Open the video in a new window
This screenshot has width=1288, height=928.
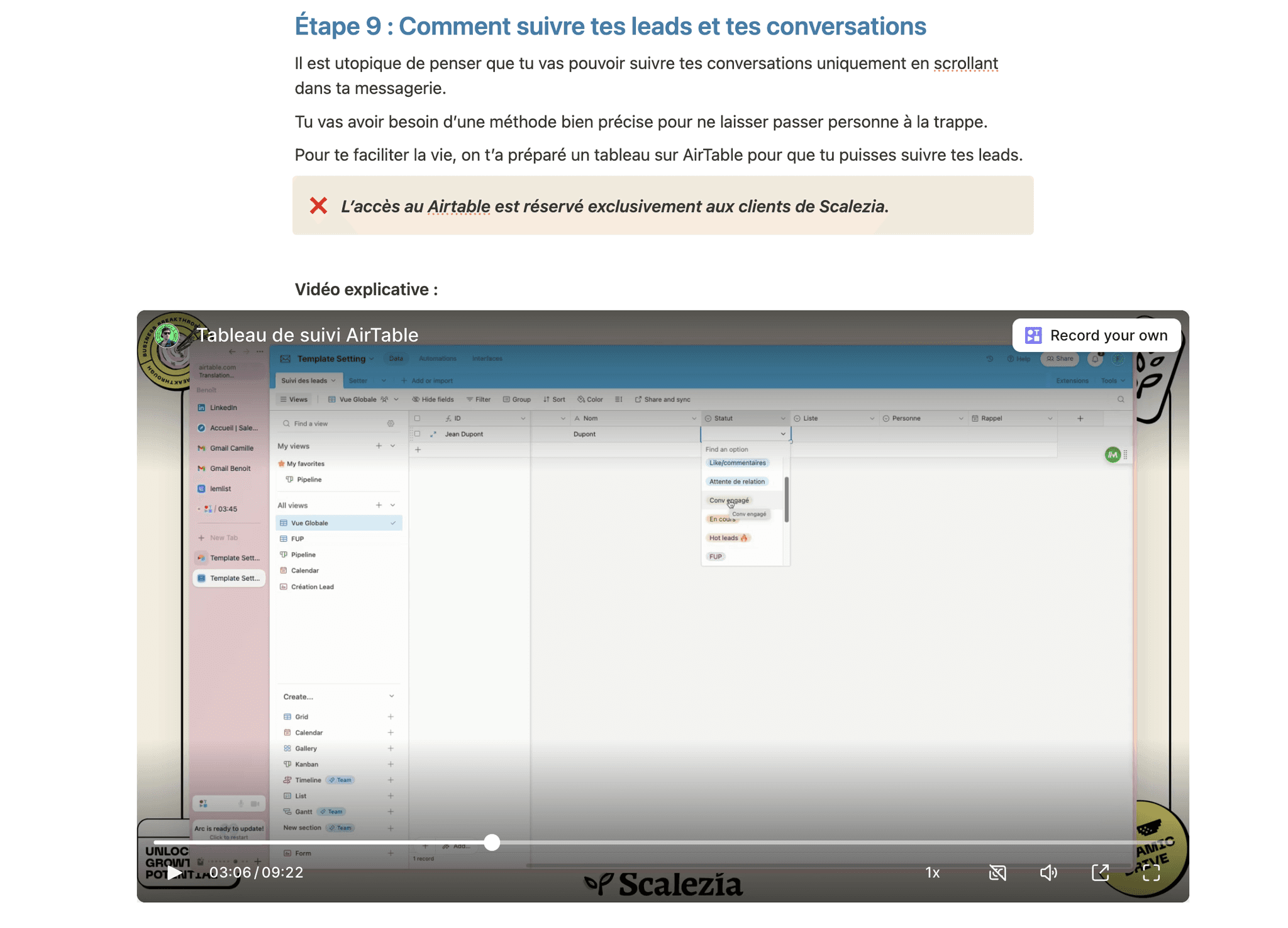1100,872
